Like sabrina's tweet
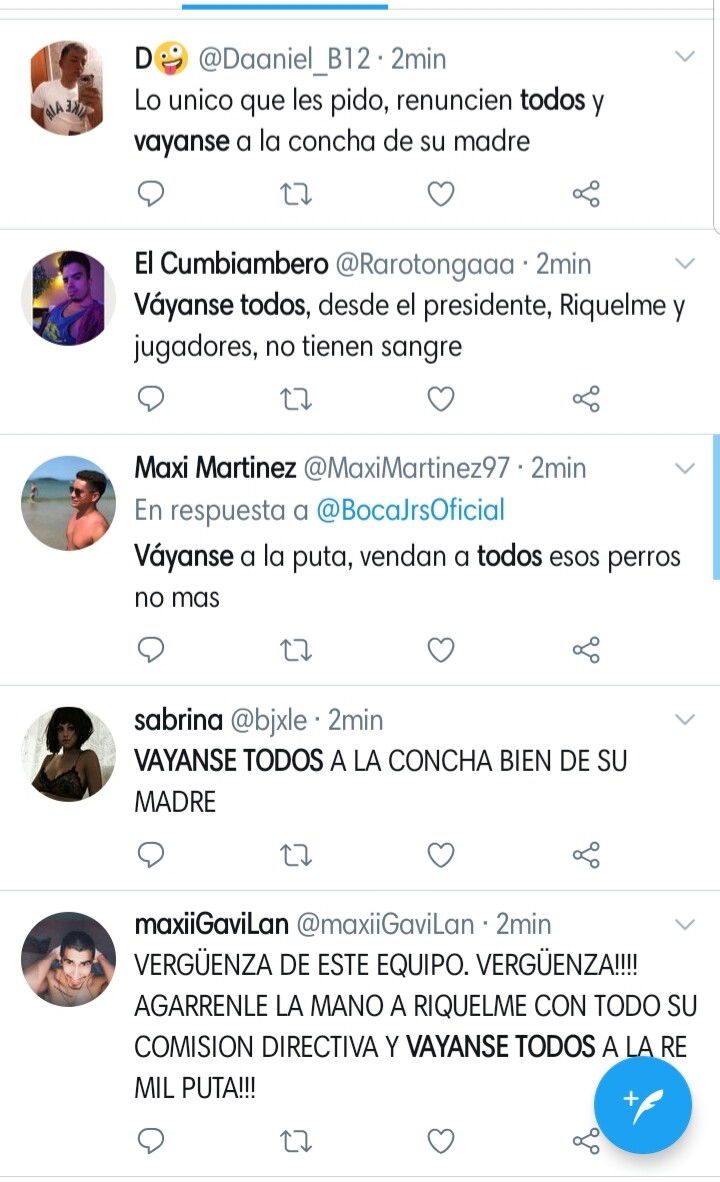 pyautogui.click(x=441, y=856)
